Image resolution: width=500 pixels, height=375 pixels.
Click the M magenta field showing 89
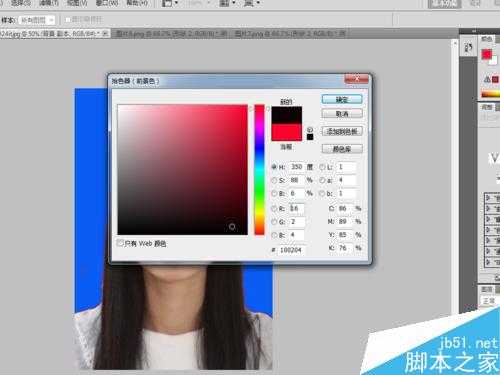coord(345,222)
